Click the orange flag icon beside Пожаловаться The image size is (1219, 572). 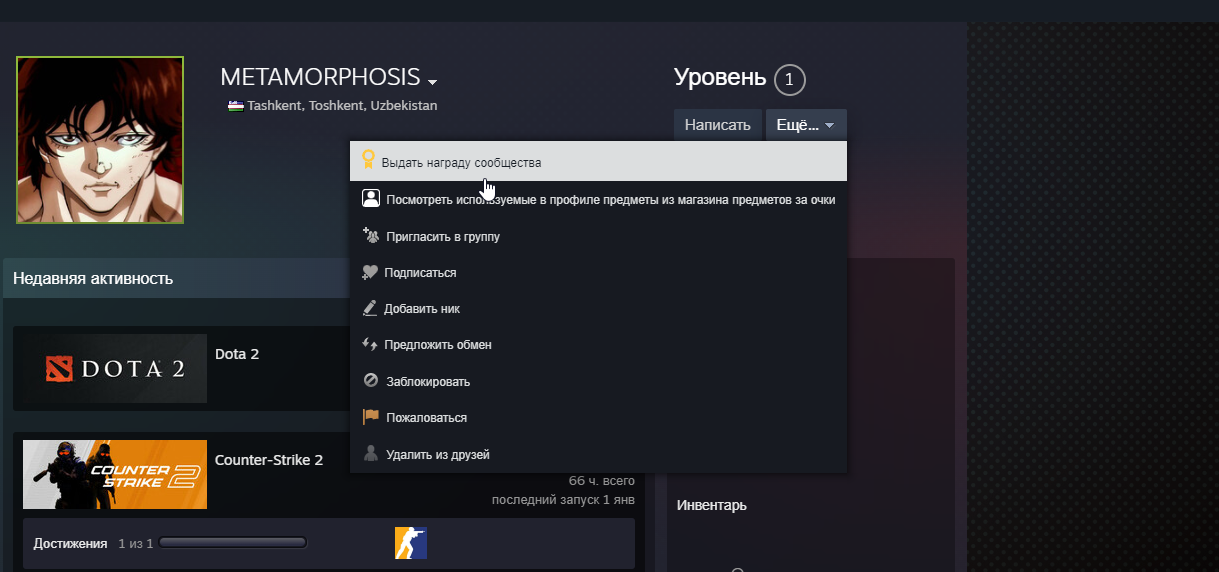tap(370, 417)
